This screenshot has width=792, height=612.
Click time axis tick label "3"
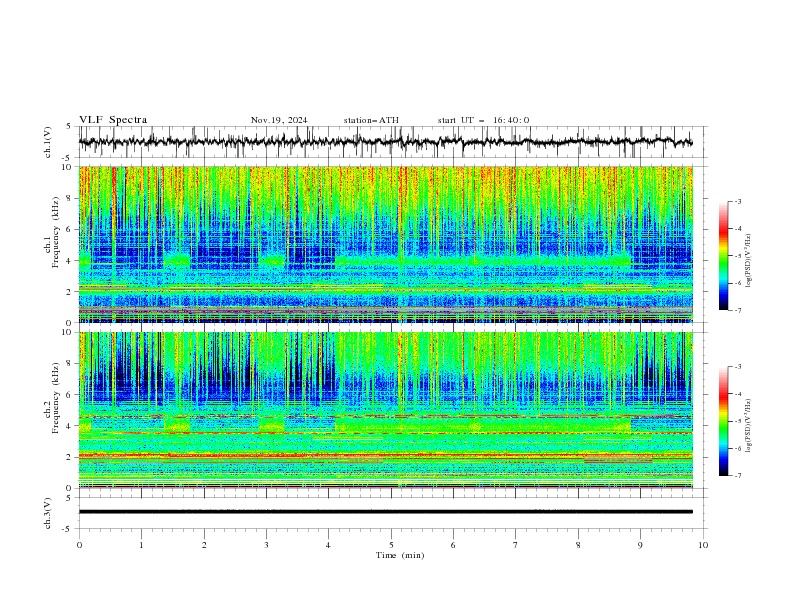coord(266,545)
